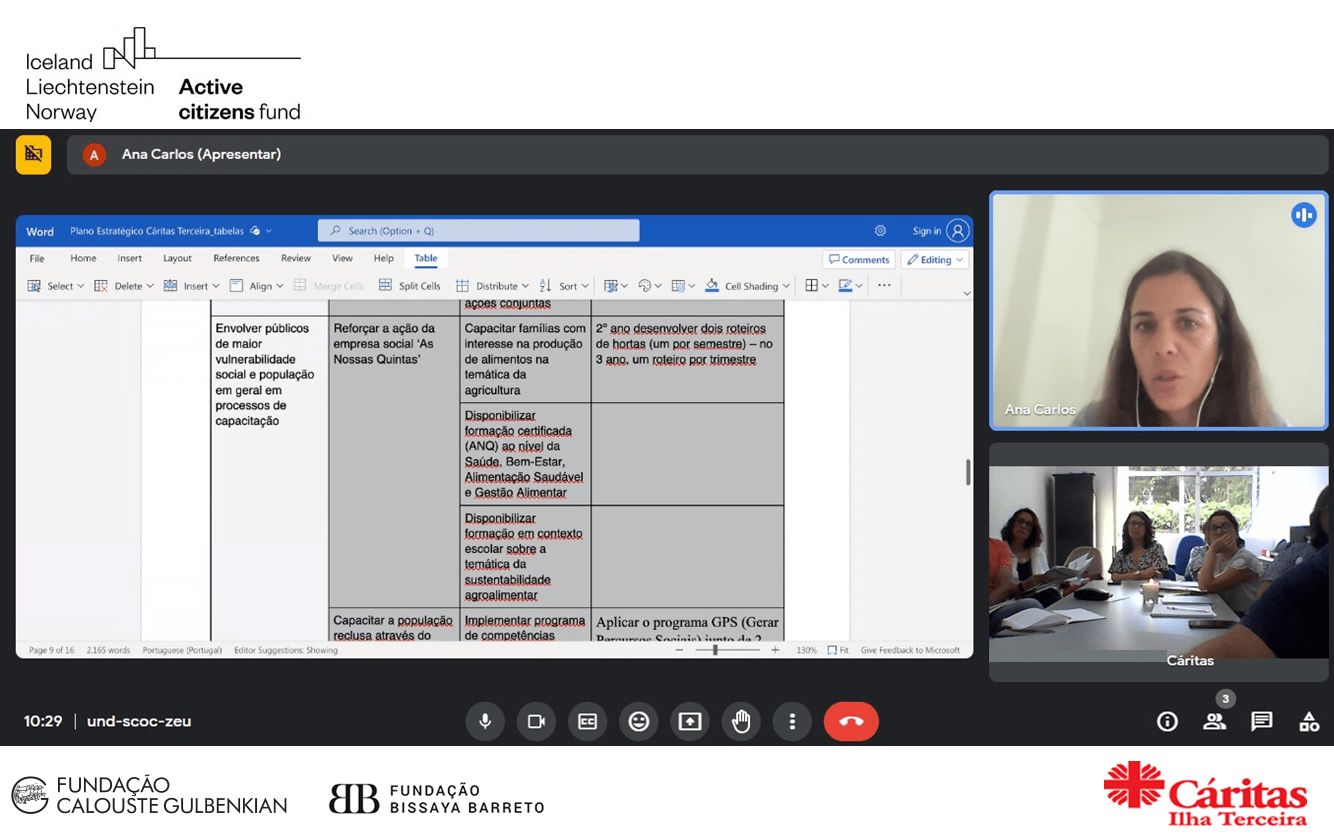The width and height of the screenshot is (1334, 839).
Task: Open the emoji reactions picker
Action: coord(639,721)
